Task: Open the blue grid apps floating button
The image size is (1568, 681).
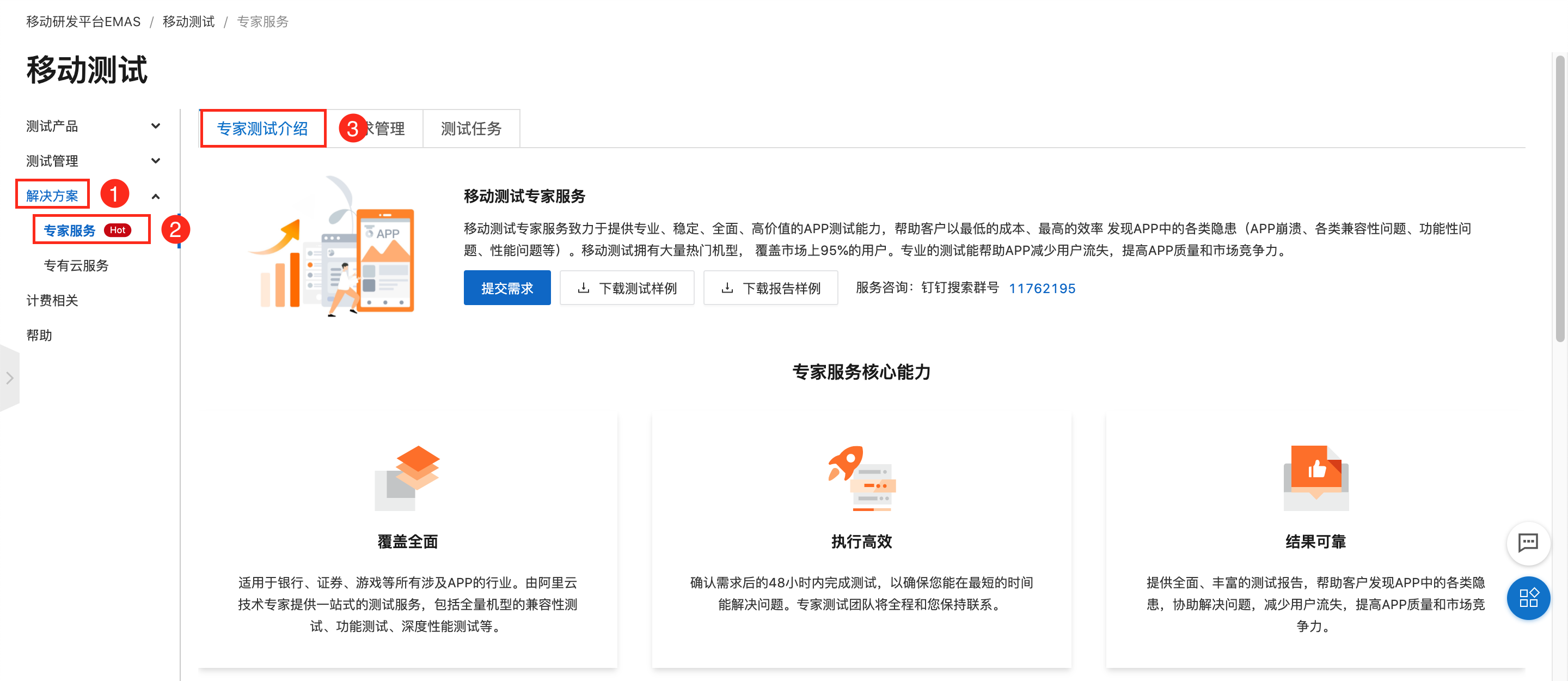Action: tap(1528, 598)
